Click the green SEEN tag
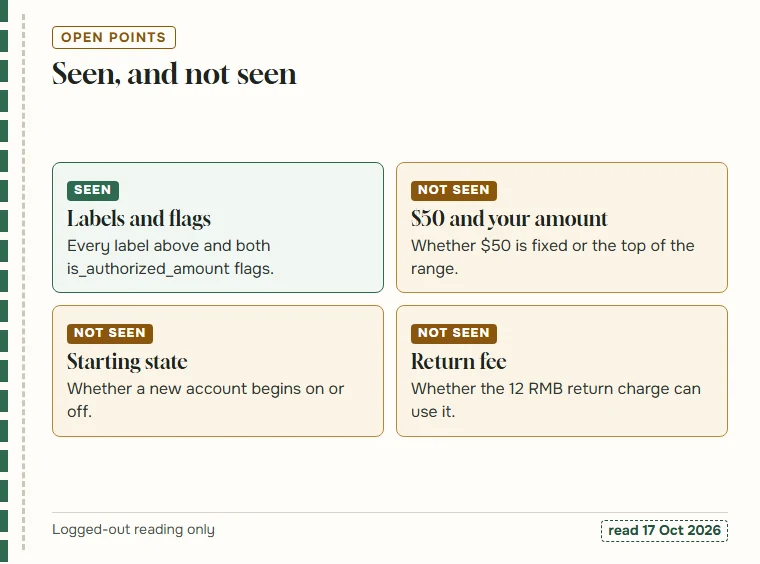 [93, 190]
